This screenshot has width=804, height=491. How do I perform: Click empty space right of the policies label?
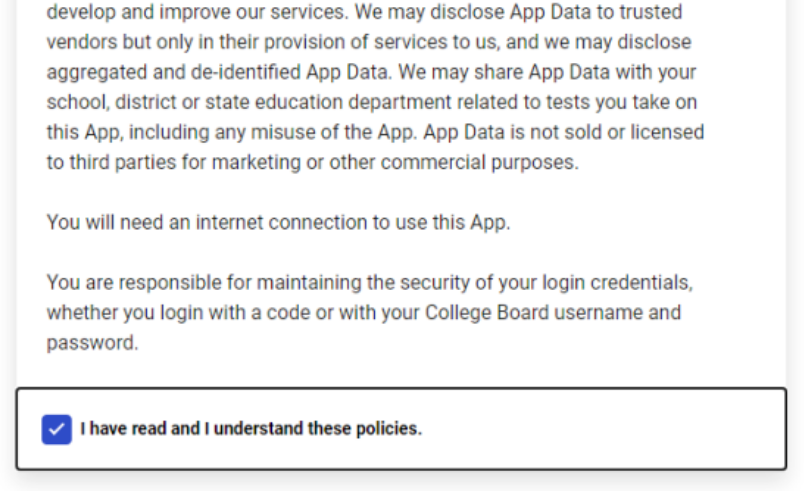point(600,429)
